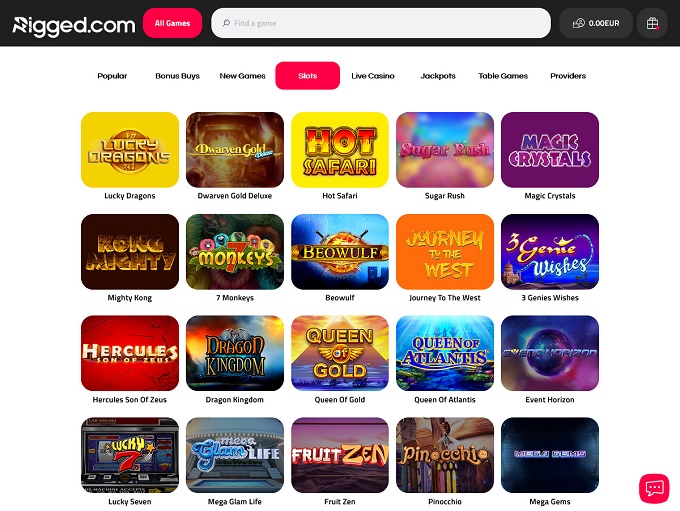Open the Lucky Dragons game thumbnail
Screen dimensions: 680x511
tap(130, 150)
